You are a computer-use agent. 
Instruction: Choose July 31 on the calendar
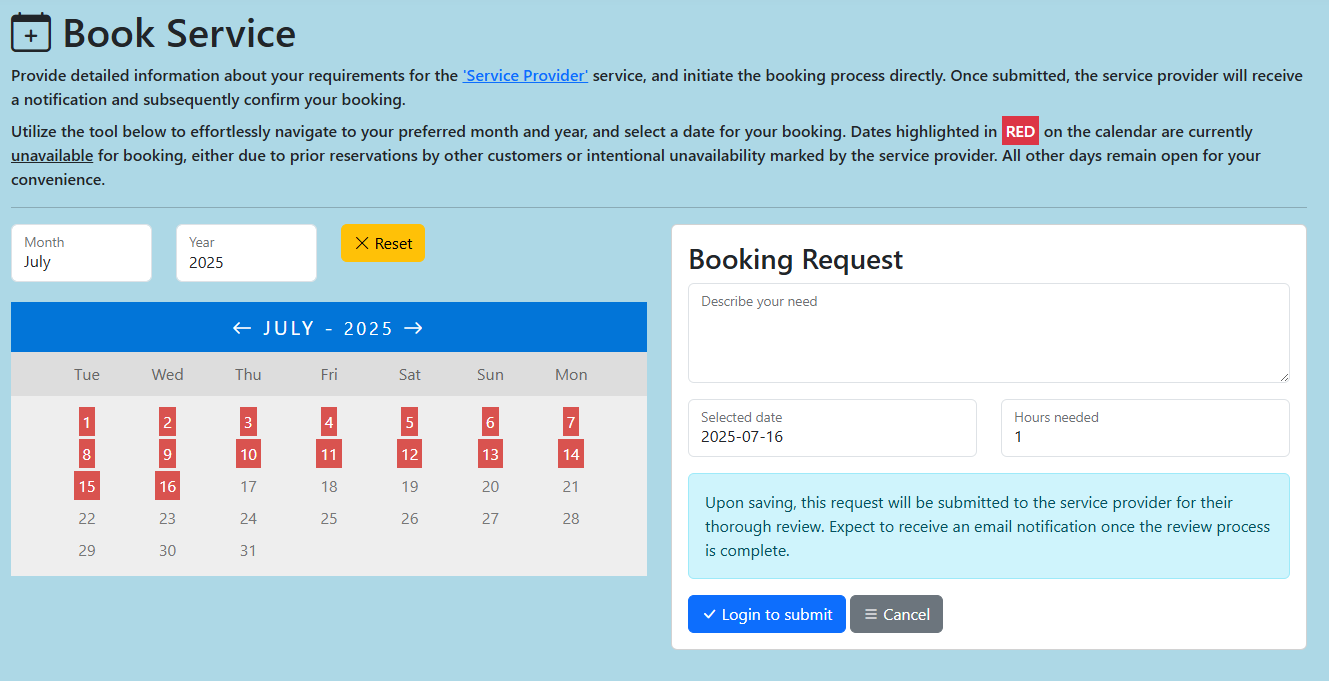point(248,551)
